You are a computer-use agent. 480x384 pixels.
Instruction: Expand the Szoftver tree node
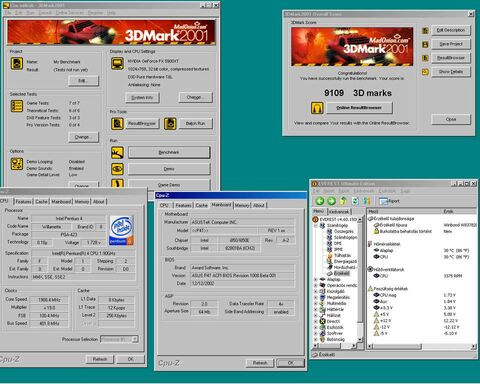pyautogui.click(x=315, y=333)
